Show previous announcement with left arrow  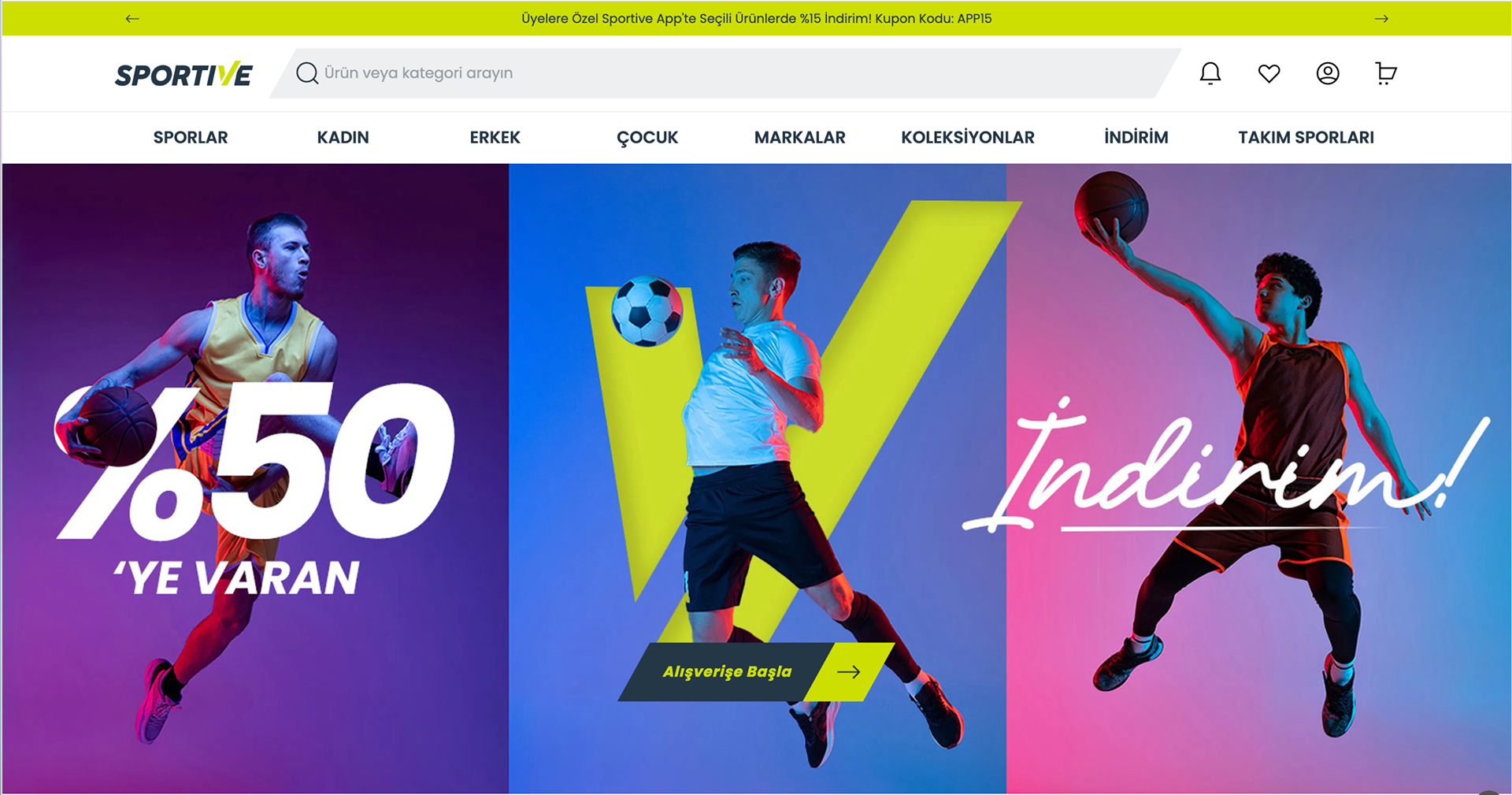point(132,18)
